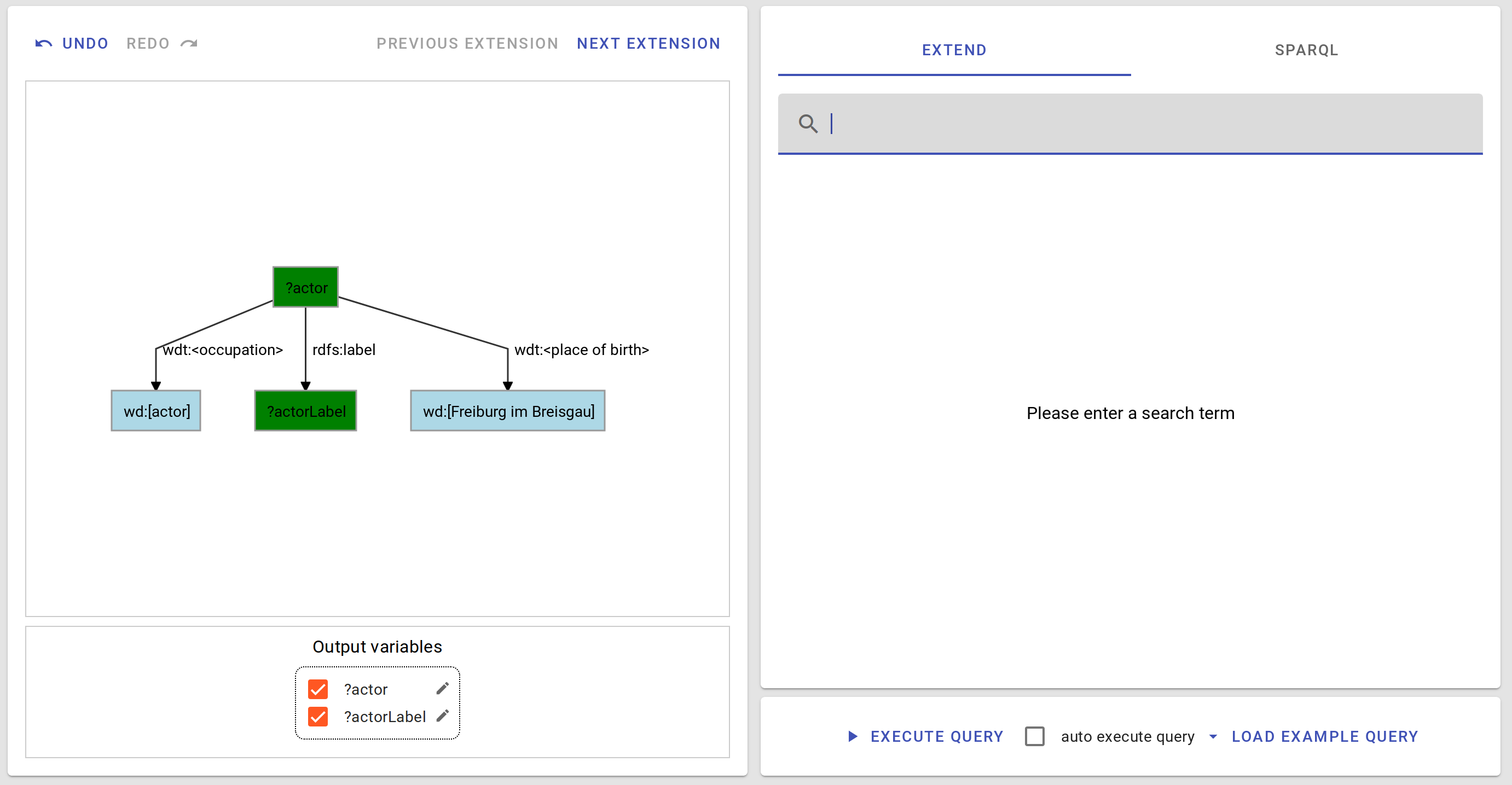Click the search magnifier icon
This screenshot has height=785, width=1512.
[808, 124]
